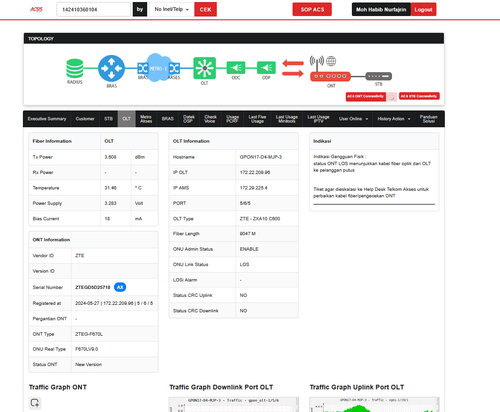
Task: Click the red ONT modem icon
Action: [x=330, y=76]
